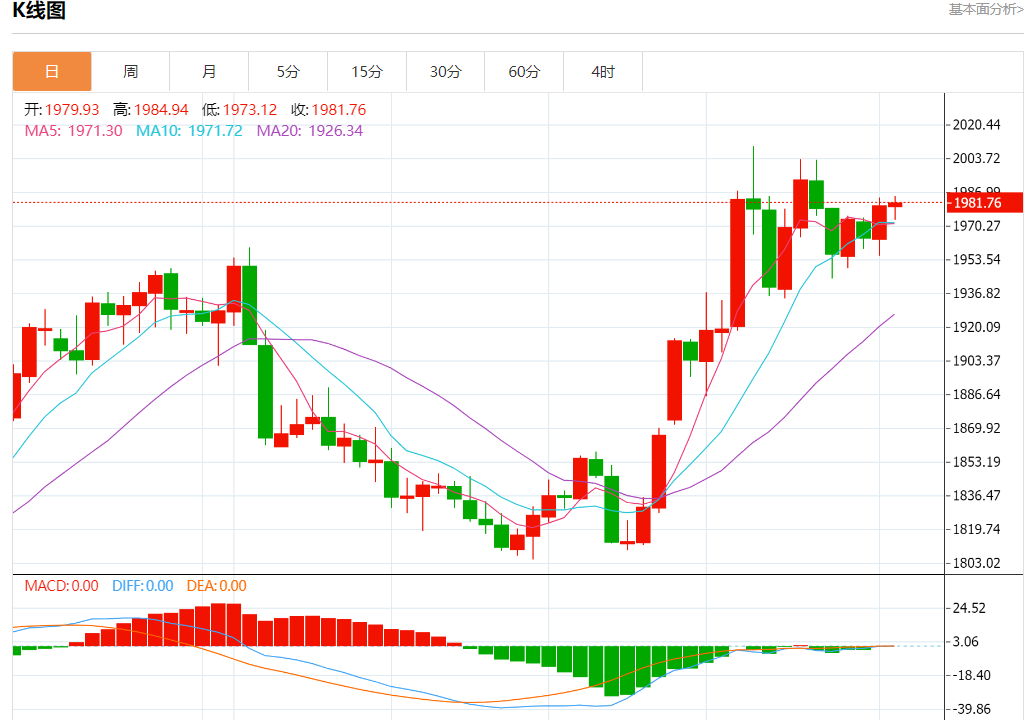Click the 收:1981.76 close value
Image resolution: width=1036 pixels, height=720 pixels.
[328, 110]
